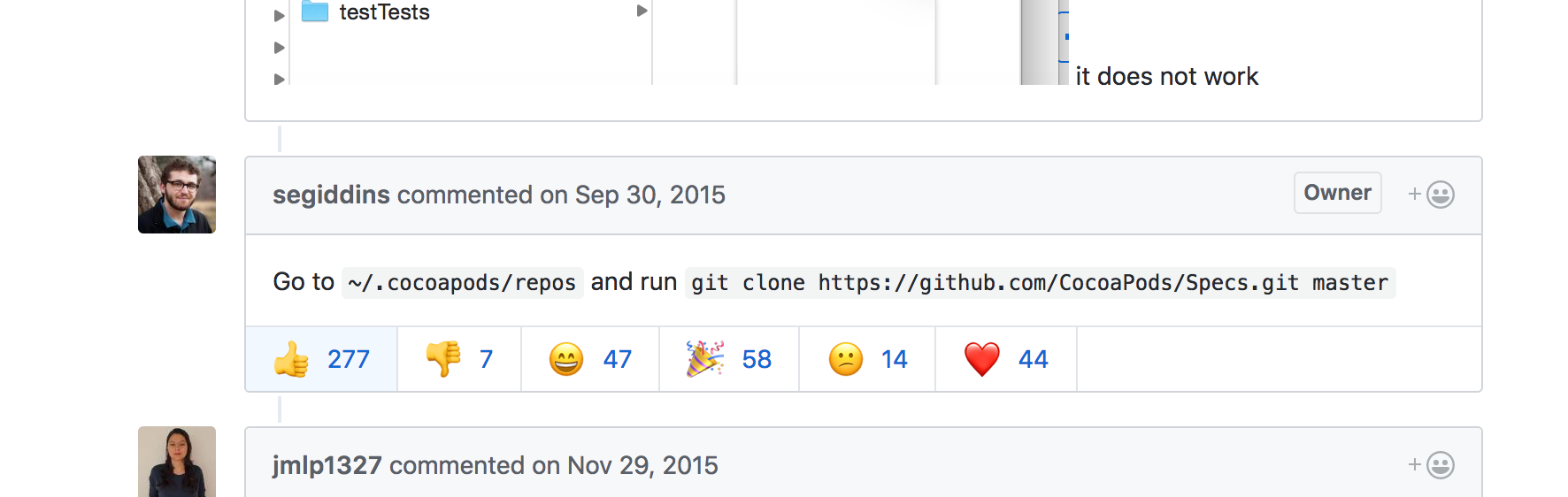Click the red heart reaction showing 44
Screen dimensions: 1568x497
click(1006, 359)
